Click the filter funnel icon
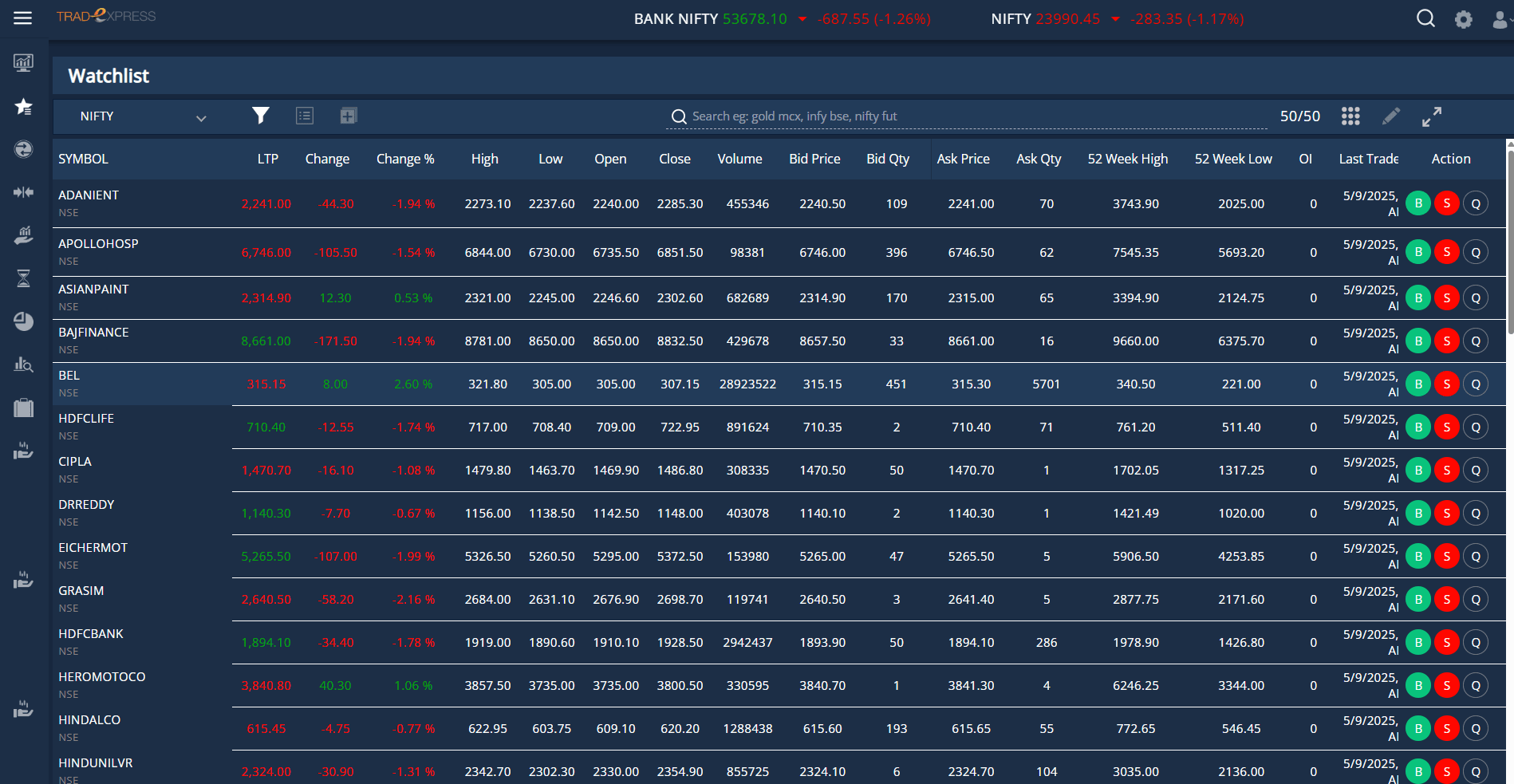The width and height of the screenshot is (1514, 784). coord(260,116)
